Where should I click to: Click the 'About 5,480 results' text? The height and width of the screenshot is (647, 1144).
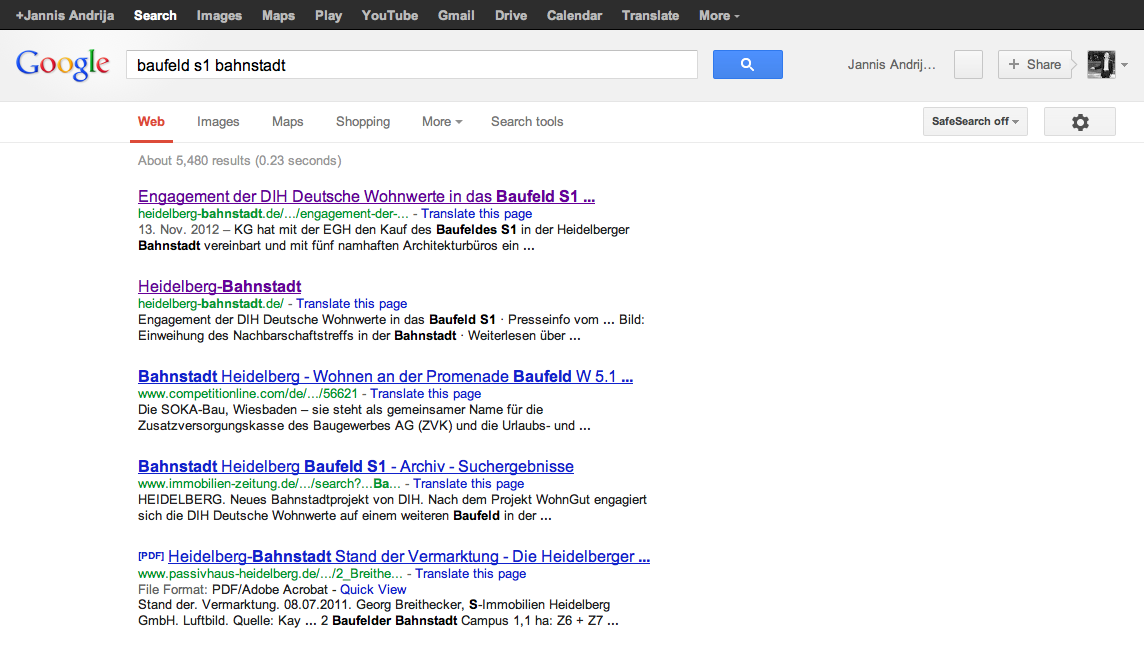pos(194,160)
